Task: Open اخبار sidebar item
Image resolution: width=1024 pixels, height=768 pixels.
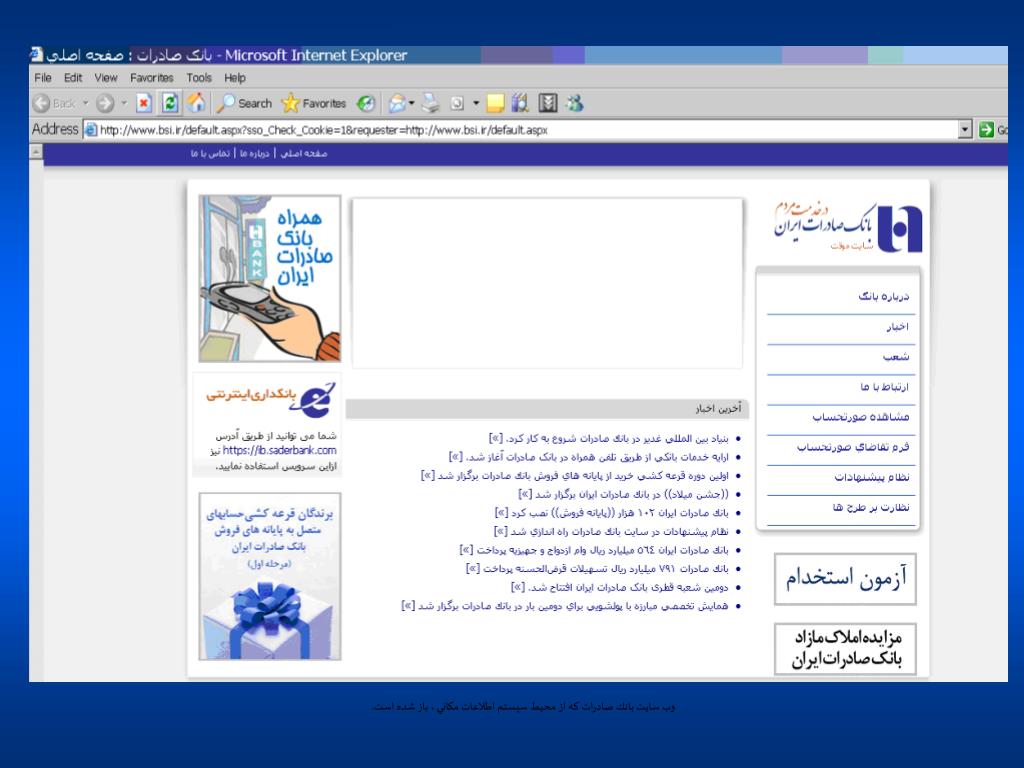Action: pos(897,327)
